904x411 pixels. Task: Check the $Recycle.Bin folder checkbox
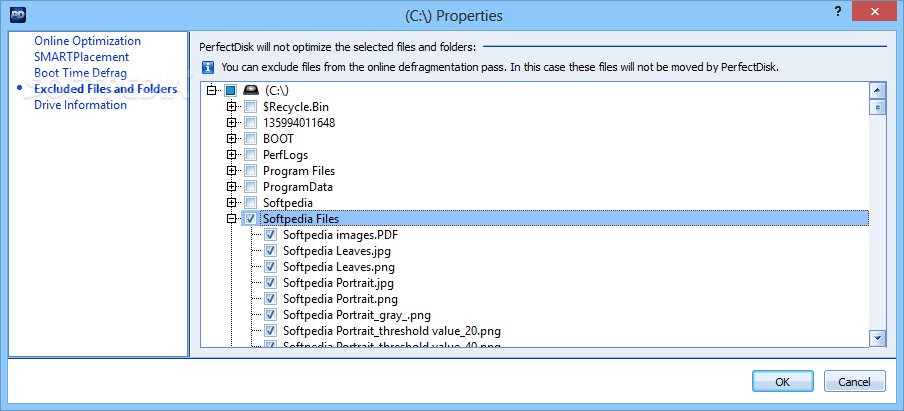(251, 107)
